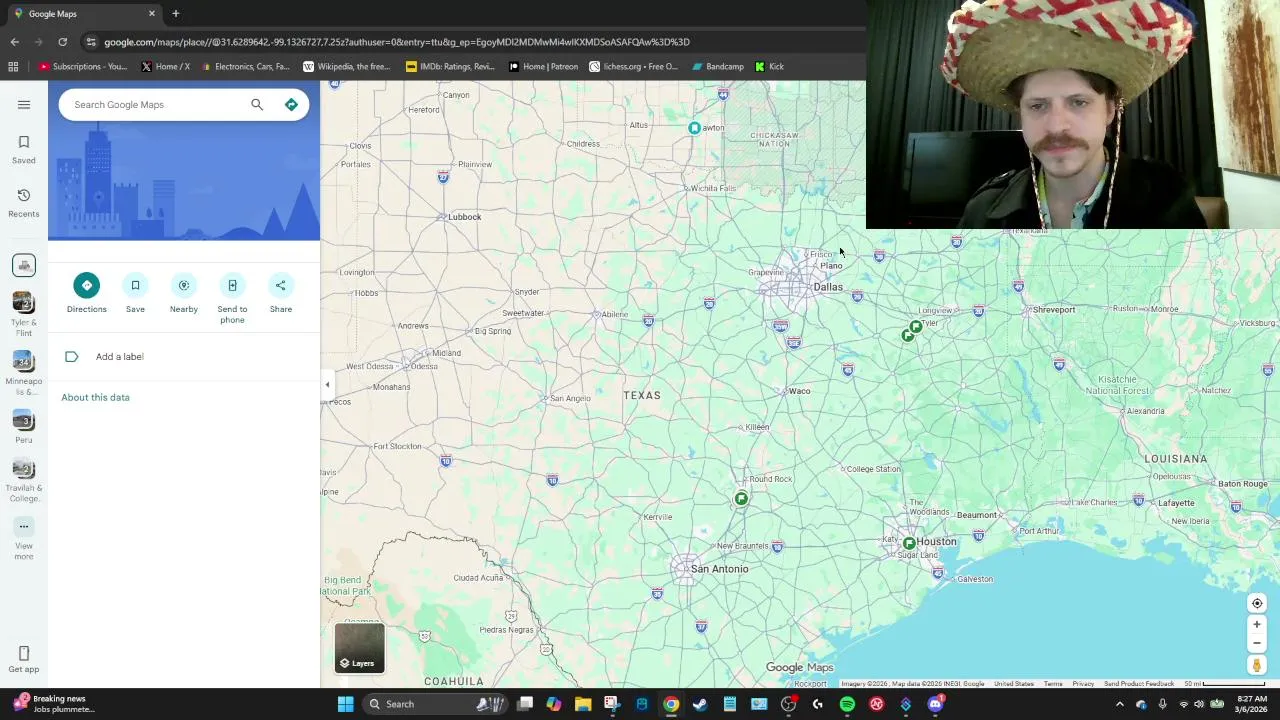Zoom out on the map
The width and height of the screenshot is (1280, 720).
tap(1257, 643)
